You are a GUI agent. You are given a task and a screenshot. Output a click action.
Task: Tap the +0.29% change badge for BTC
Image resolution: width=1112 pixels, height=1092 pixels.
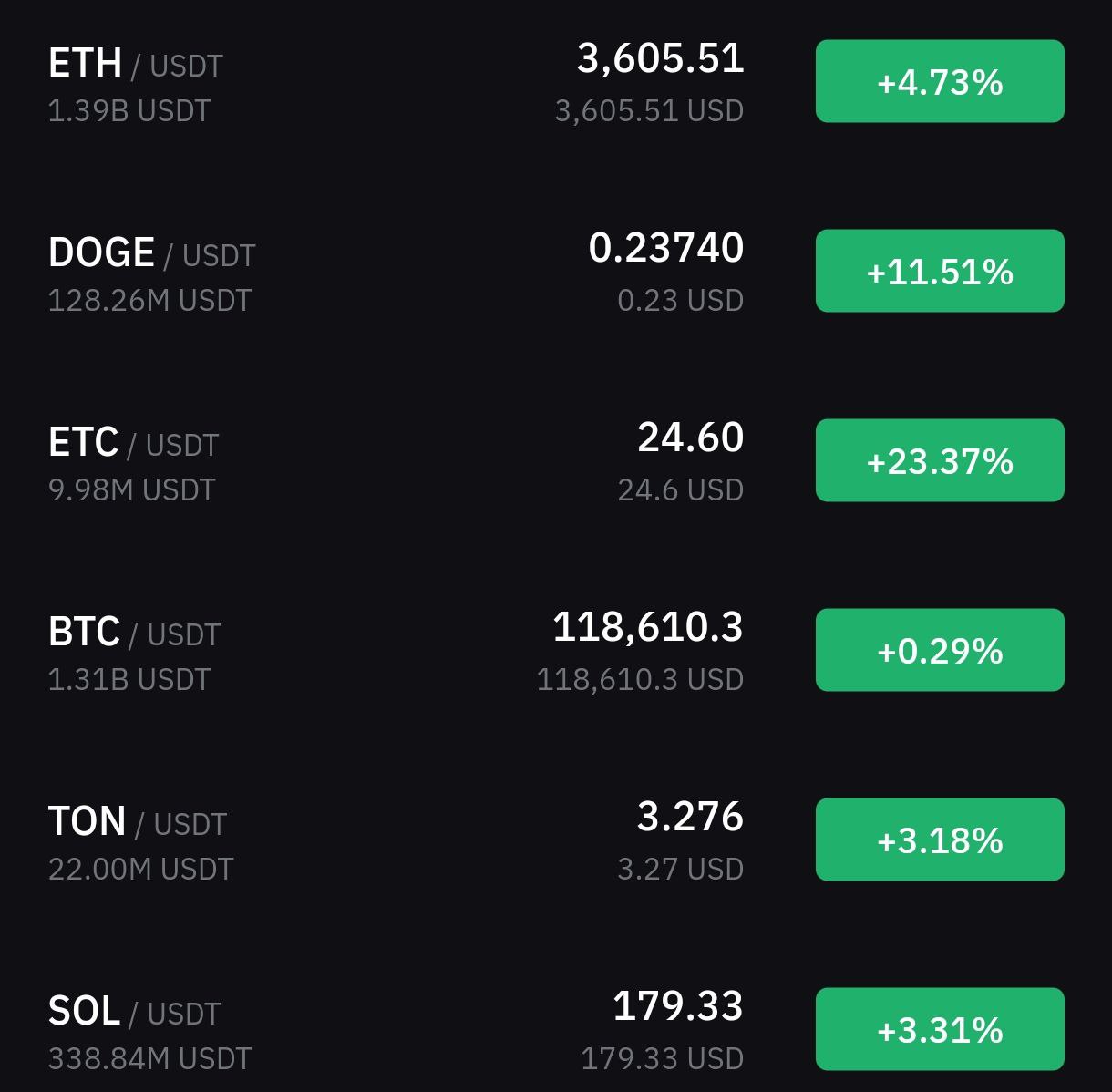[x=940, y=650]
